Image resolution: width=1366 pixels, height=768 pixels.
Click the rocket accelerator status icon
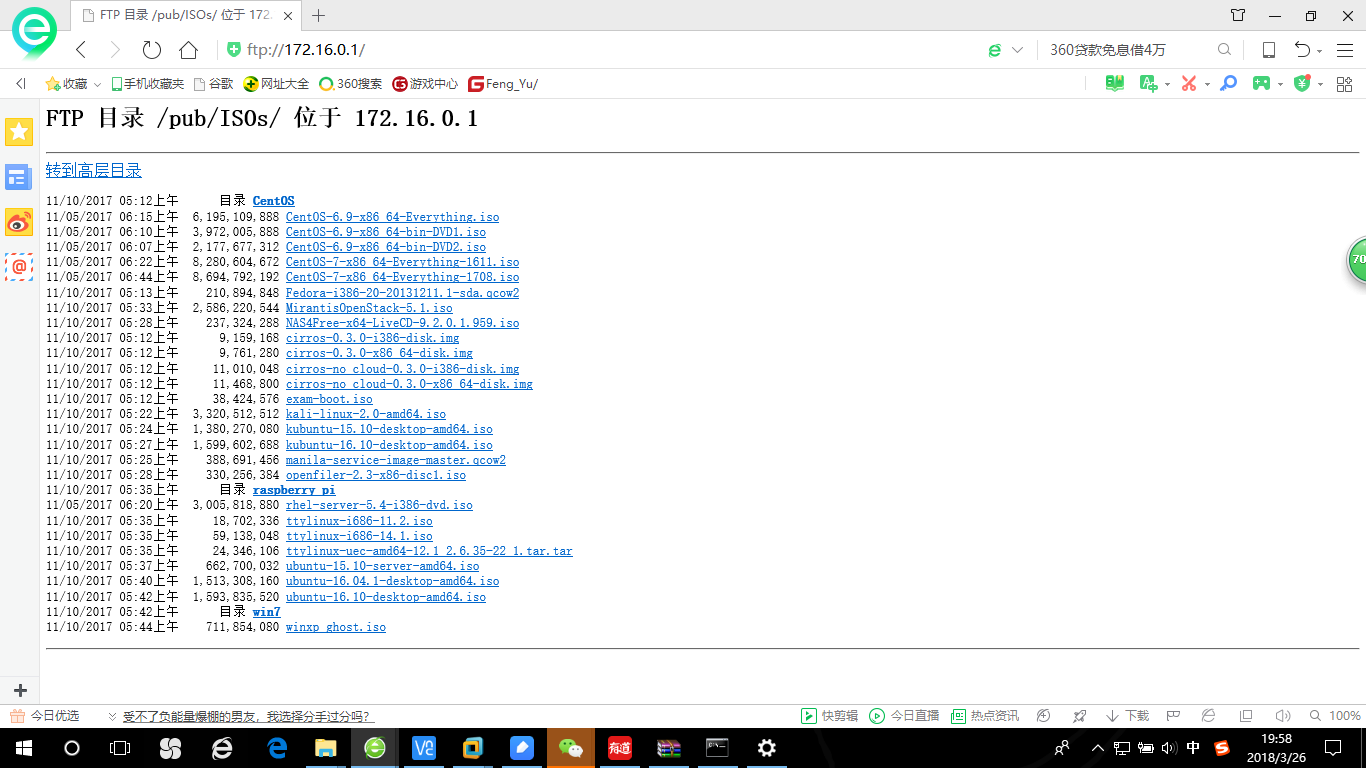(1079, 716)
